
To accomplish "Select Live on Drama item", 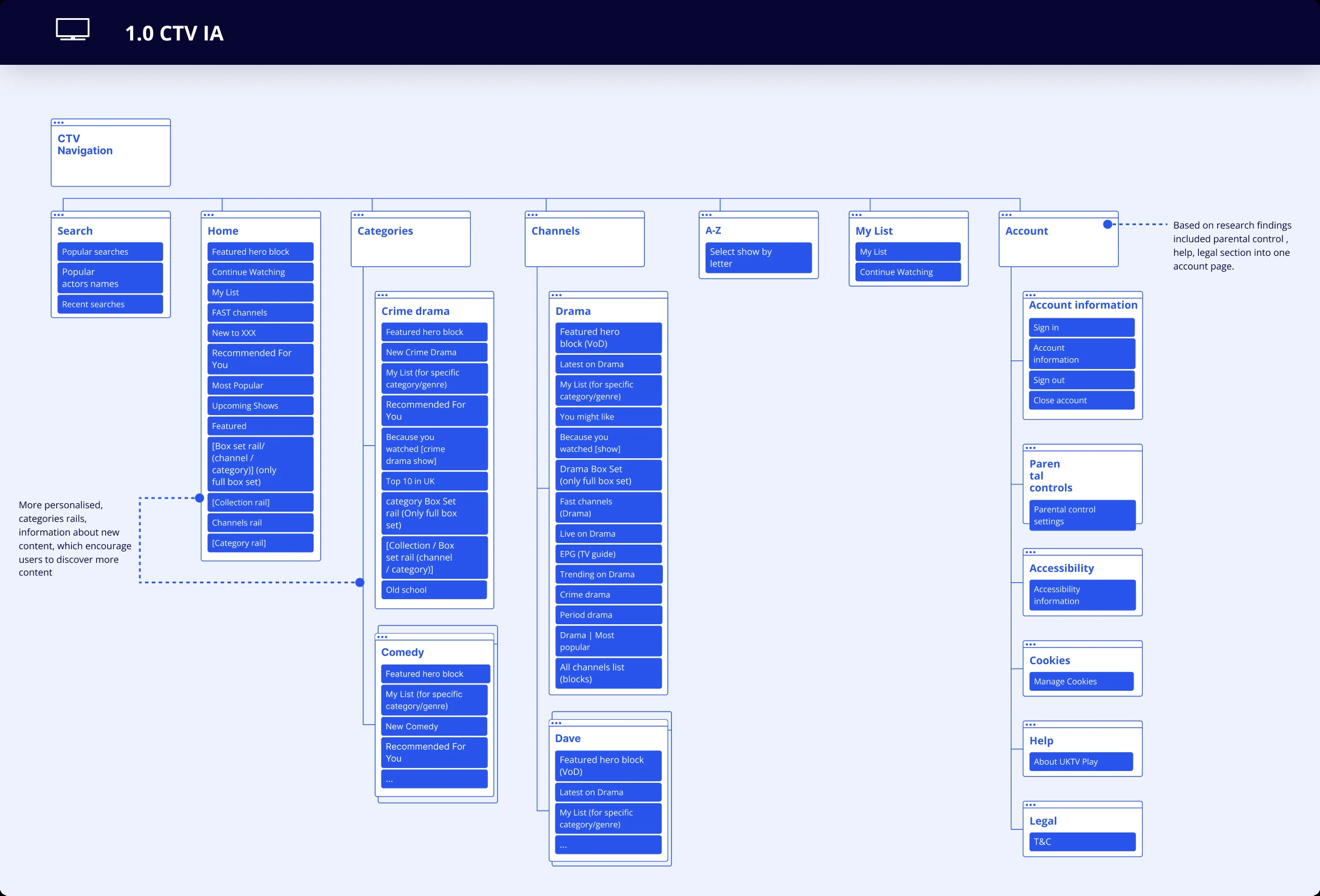I will (x=608, y=534).
